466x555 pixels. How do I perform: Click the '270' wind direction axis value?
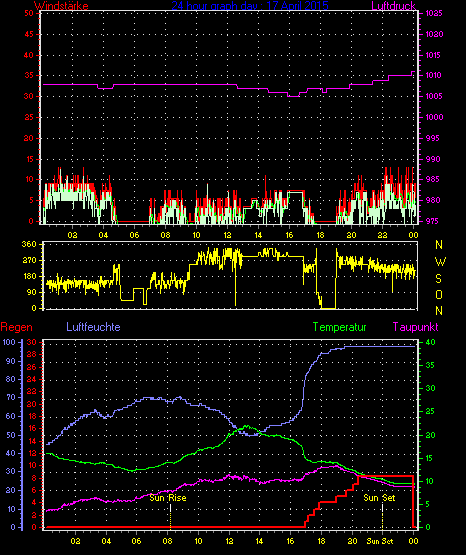click(29, 260)
